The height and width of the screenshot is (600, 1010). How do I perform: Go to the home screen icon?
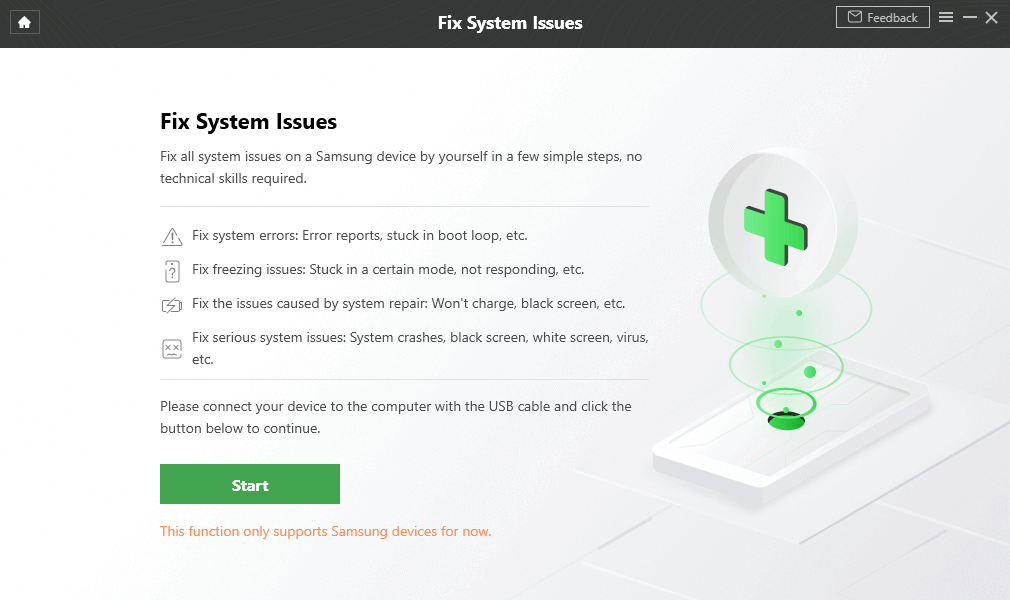[x=24, y=23]
